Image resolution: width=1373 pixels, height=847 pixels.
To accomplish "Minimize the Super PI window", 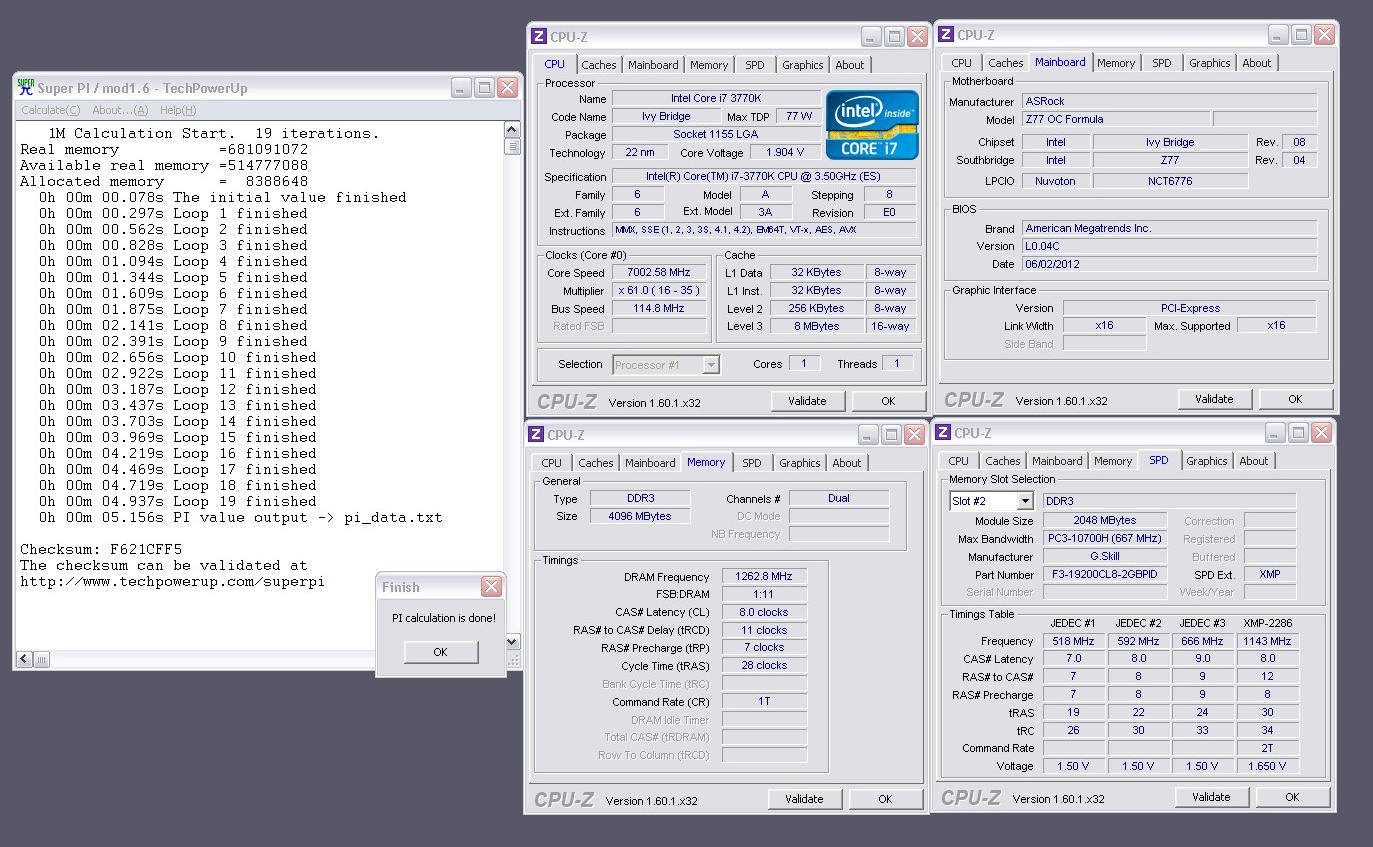I will (x=461, y=87).
